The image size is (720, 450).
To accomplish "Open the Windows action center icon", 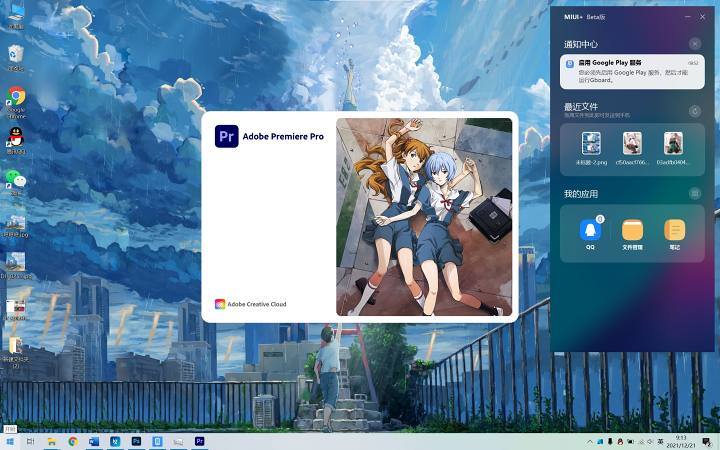I will pos(707,442).
